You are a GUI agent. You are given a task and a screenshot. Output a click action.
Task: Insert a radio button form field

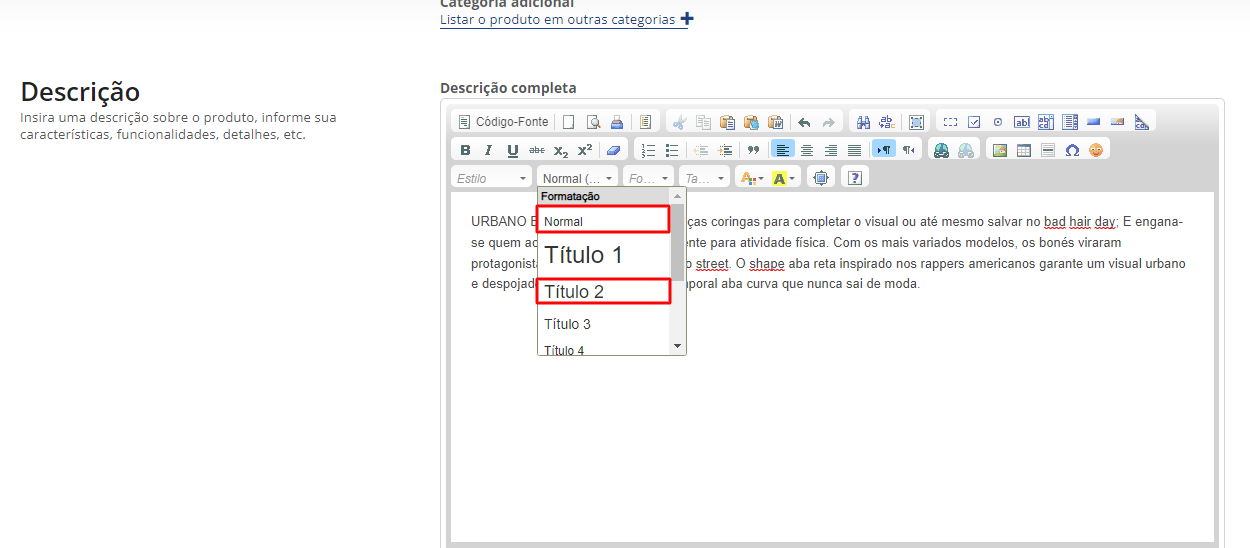pyautogui.click(x=998, y=122)
